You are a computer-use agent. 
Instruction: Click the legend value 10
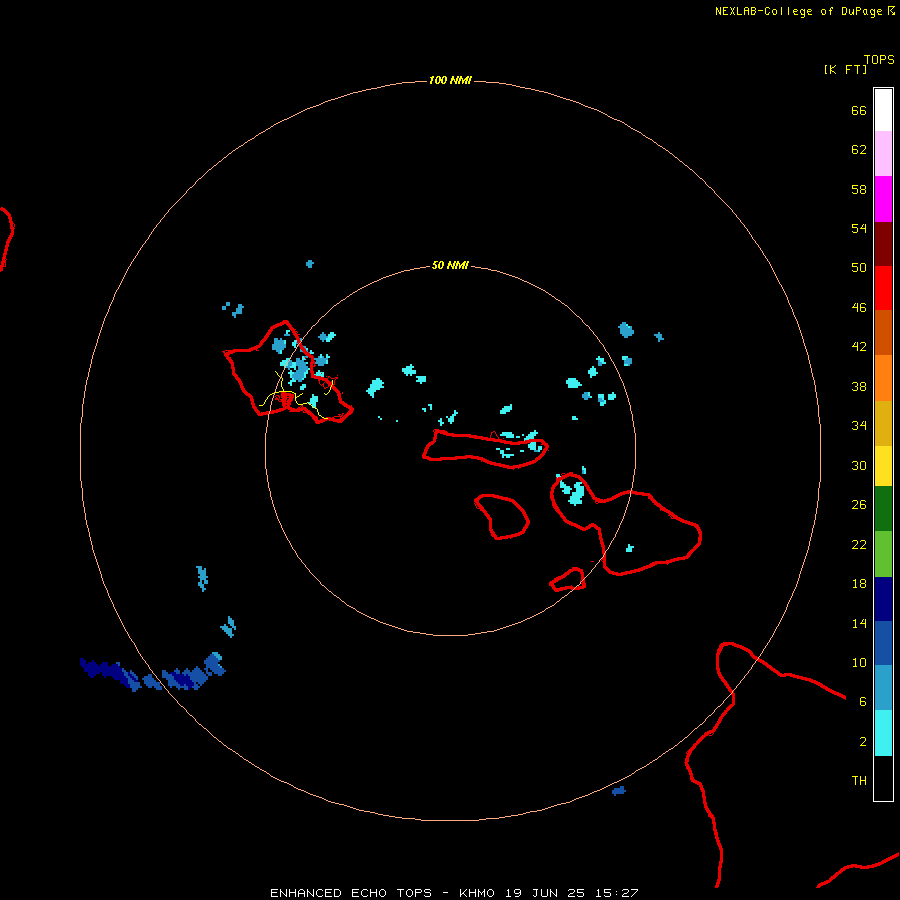(x=859, y=662)
